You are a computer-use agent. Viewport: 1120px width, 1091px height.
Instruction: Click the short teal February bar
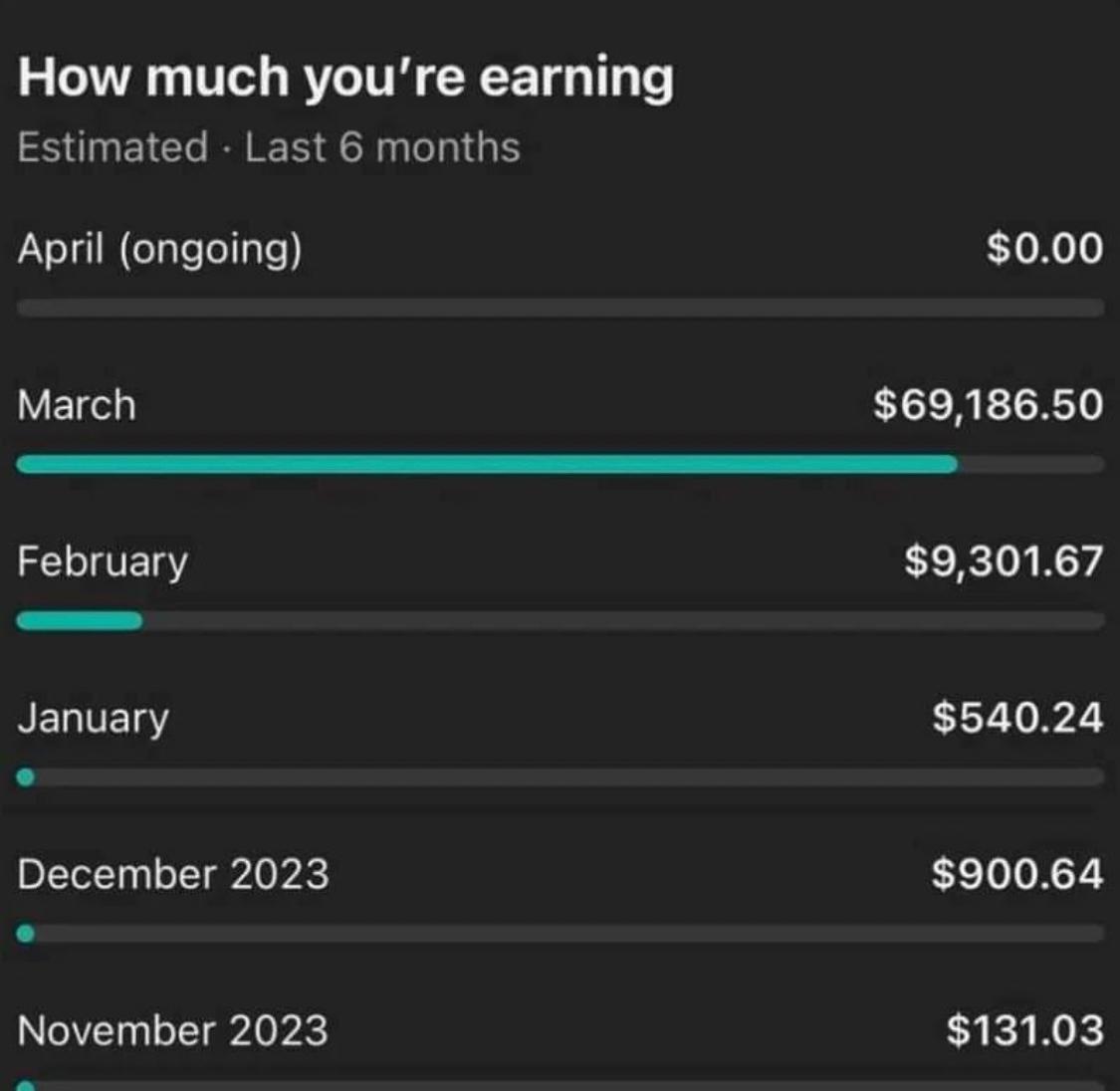80,620
